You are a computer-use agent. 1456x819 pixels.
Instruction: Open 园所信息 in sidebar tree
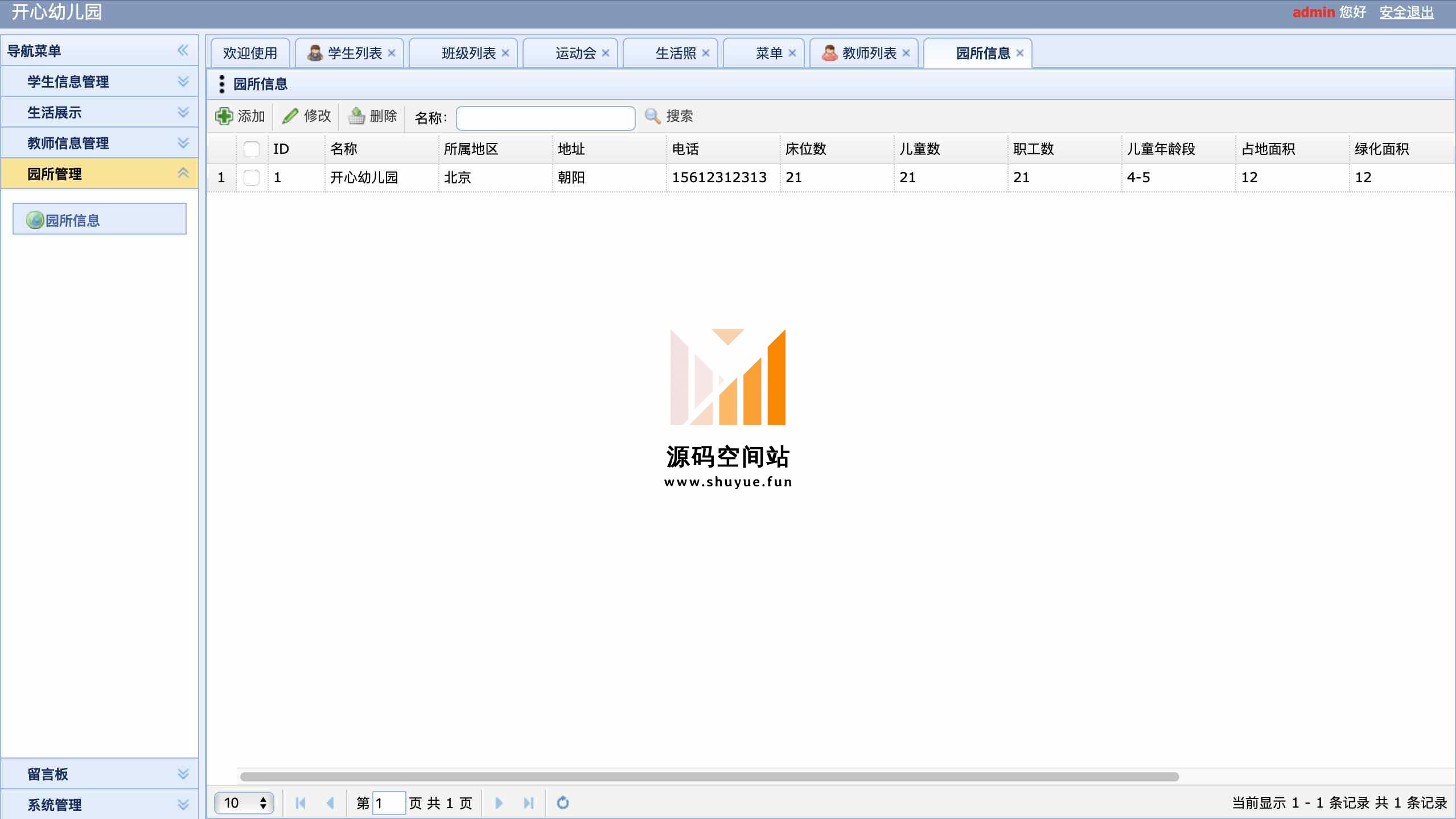[100, 219]
